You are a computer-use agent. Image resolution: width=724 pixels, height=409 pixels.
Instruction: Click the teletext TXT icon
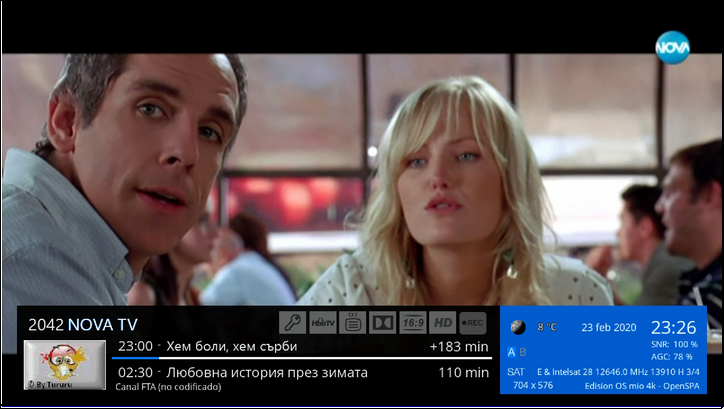point(352,323)
